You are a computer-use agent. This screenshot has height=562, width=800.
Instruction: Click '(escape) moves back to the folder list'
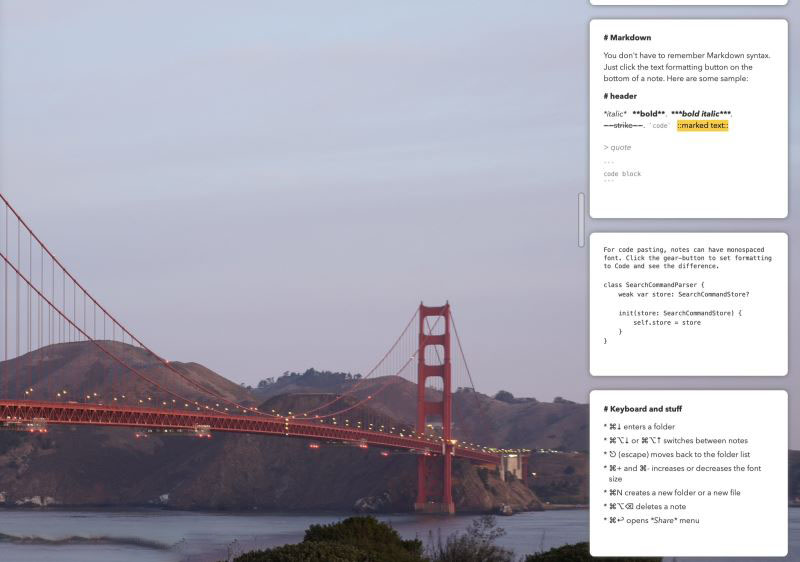tap(679, 454)
